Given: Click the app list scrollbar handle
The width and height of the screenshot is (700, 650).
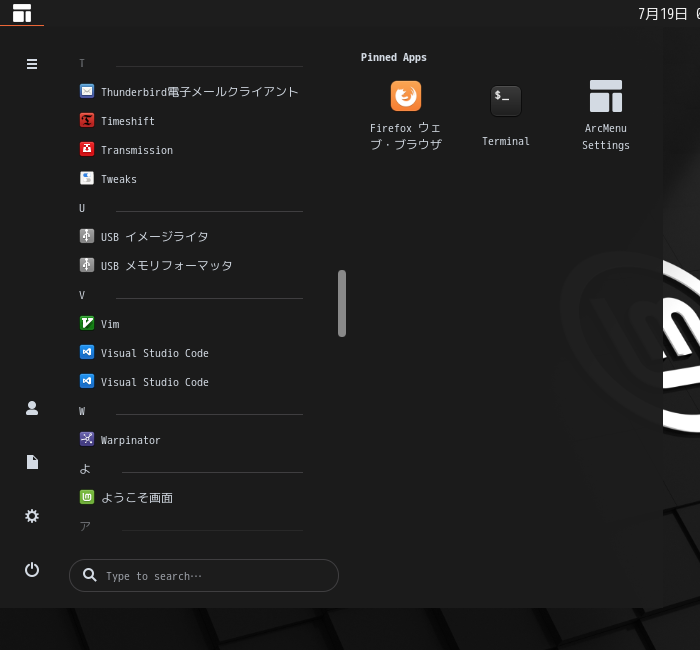Looking at the screenshot, I should tap(342, 303).
